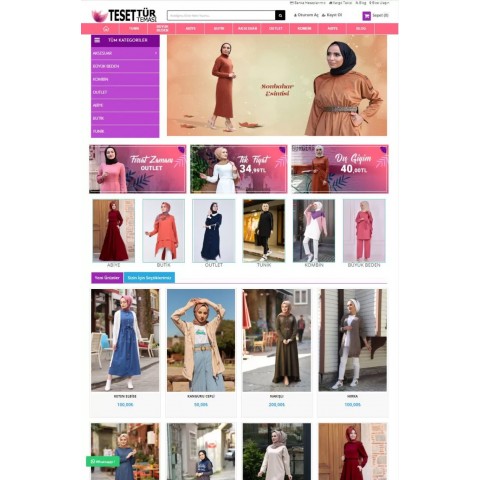Click the search magnifier button
This screenshot has width=480, height=480.
280,15
